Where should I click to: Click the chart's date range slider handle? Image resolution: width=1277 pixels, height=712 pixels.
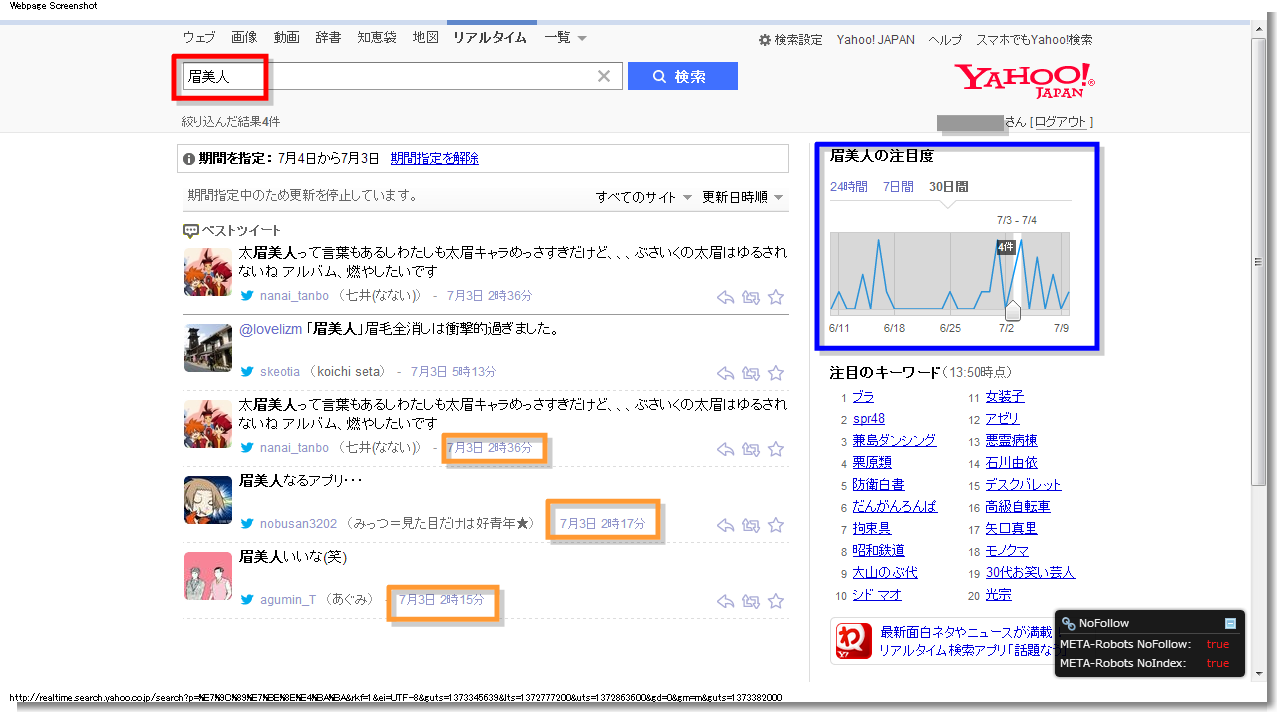pyautogui.click(x=1012, y=309)
